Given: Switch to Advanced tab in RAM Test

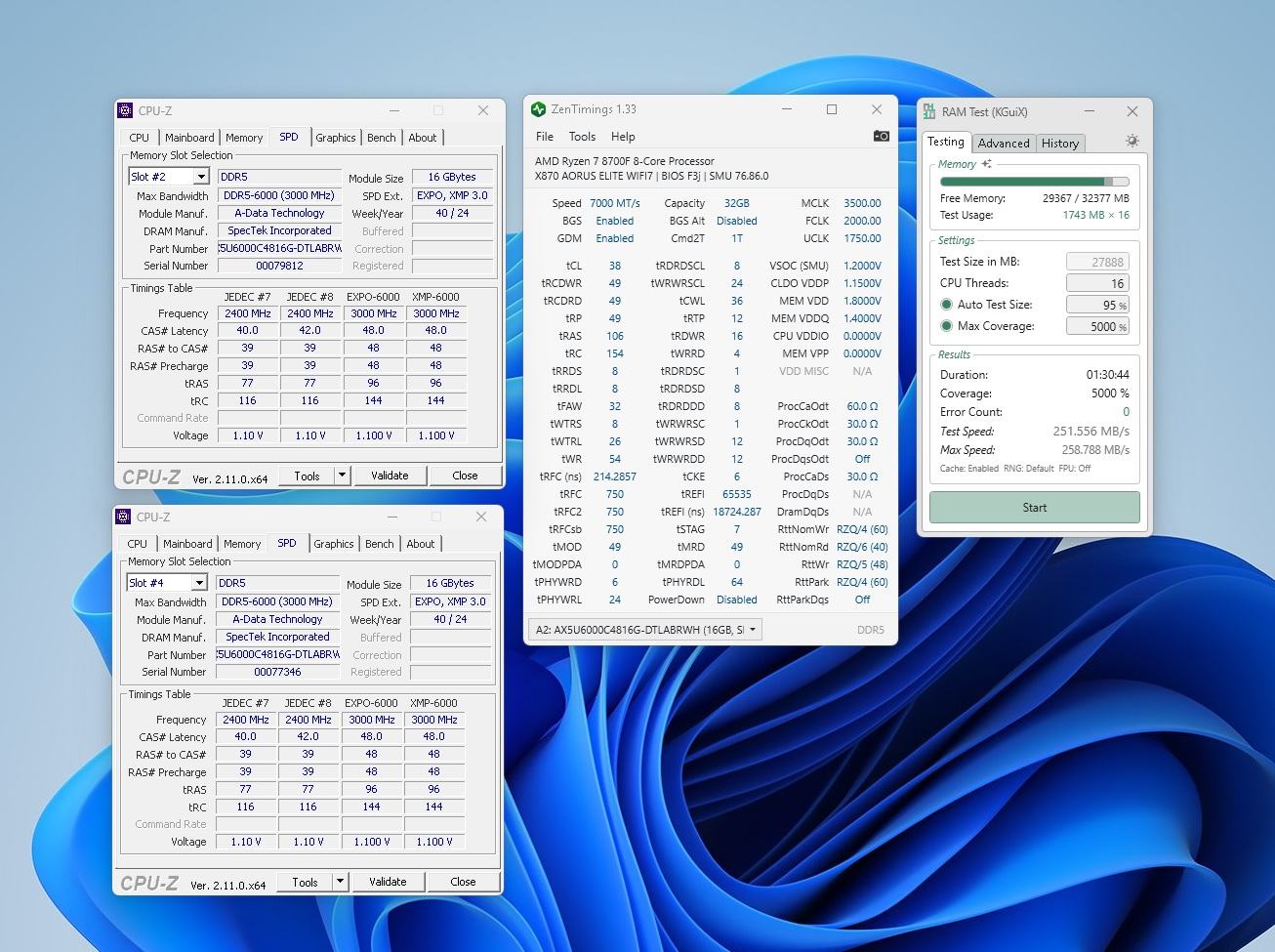Looking at the screenshot, I should tap(1004, 143).
